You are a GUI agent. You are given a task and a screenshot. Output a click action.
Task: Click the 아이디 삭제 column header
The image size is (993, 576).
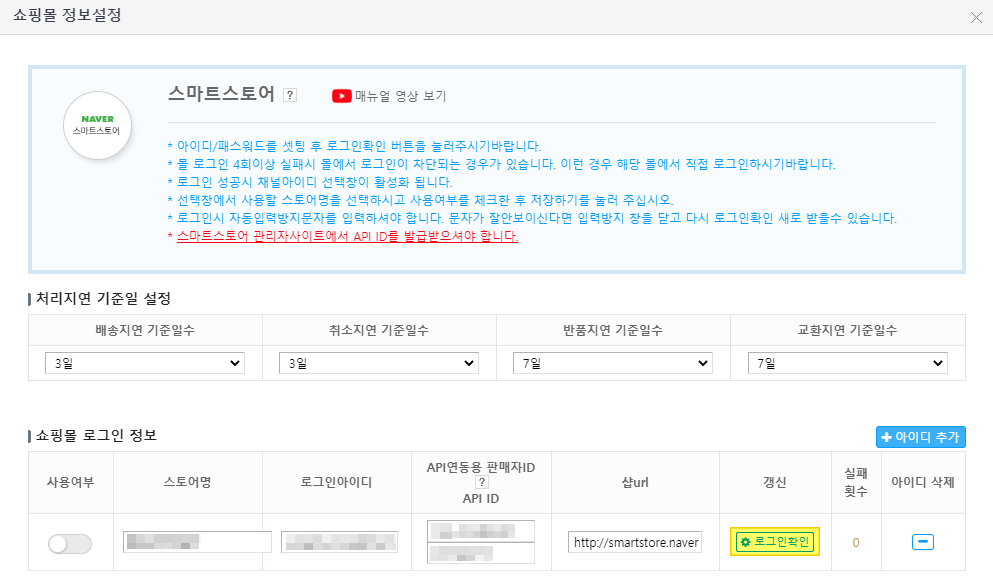coord(923,482)
